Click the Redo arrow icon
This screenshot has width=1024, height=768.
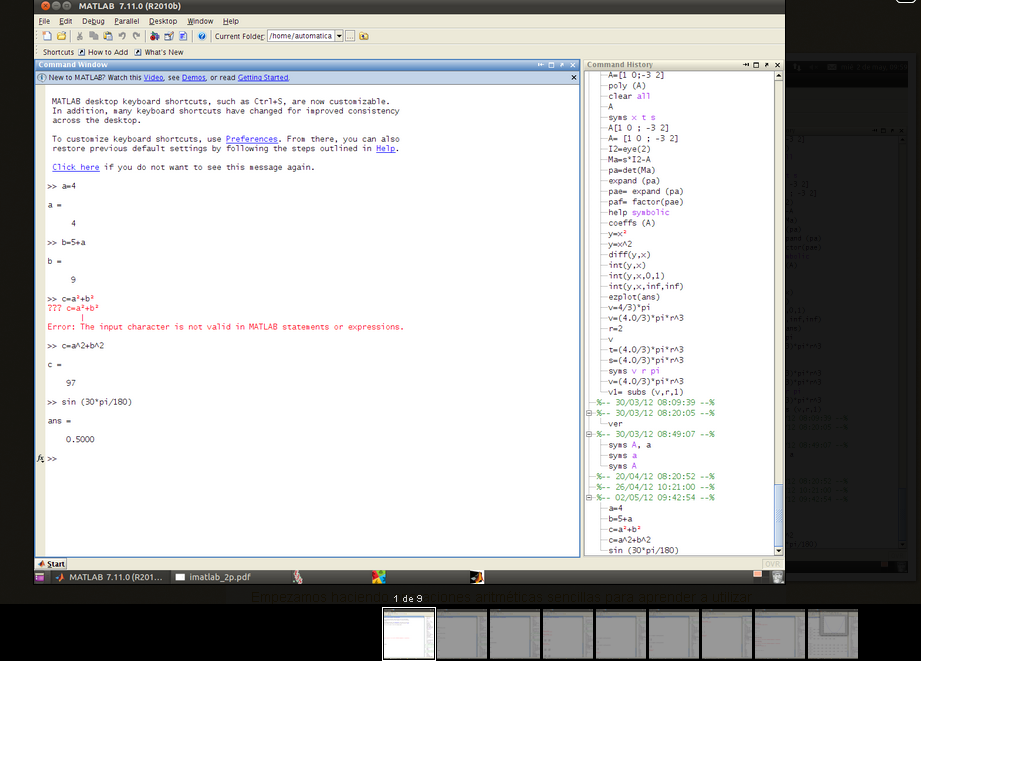(136, 36)
